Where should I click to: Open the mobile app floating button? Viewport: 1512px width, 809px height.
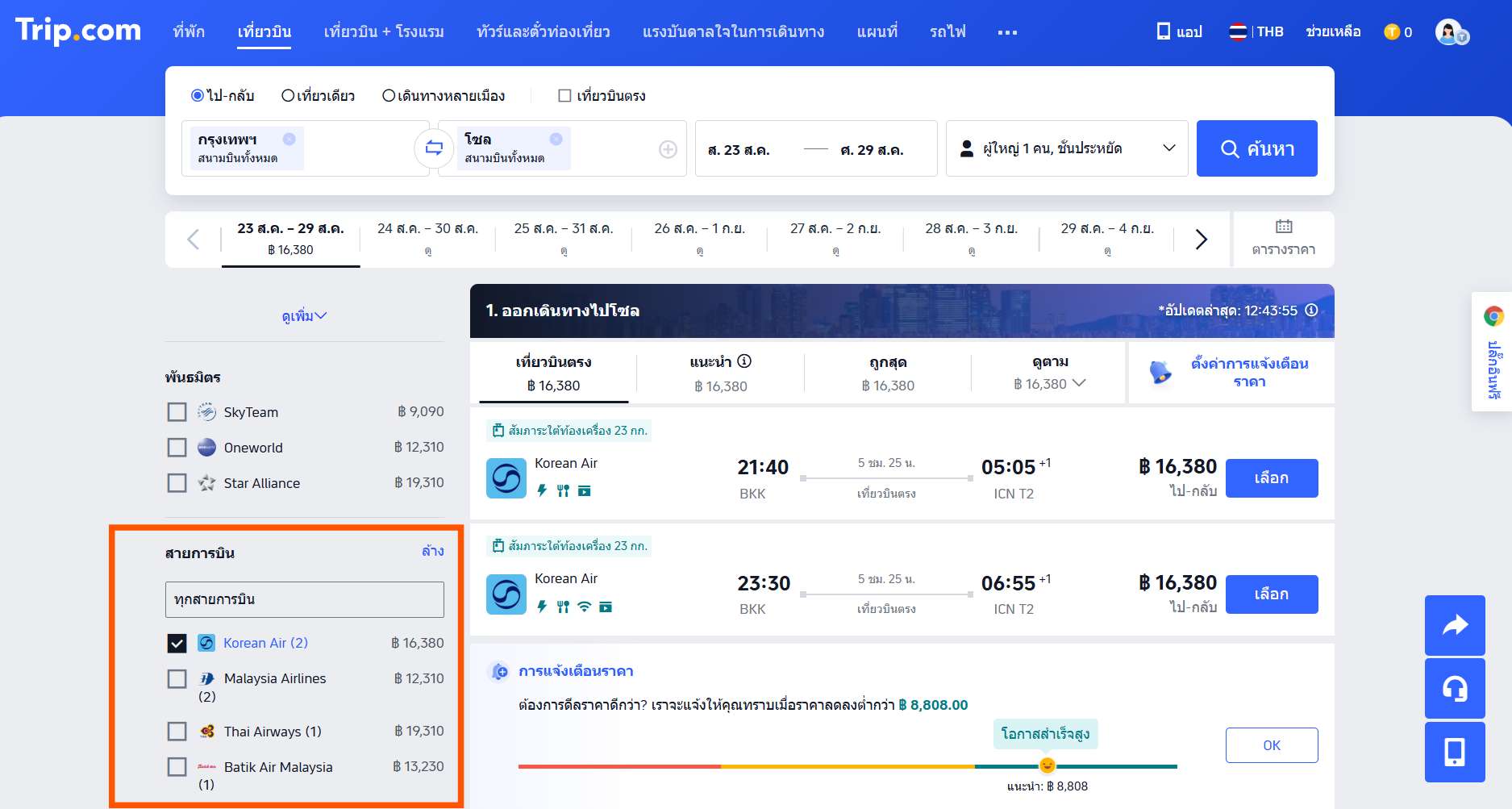click(x=1454, y=752)
